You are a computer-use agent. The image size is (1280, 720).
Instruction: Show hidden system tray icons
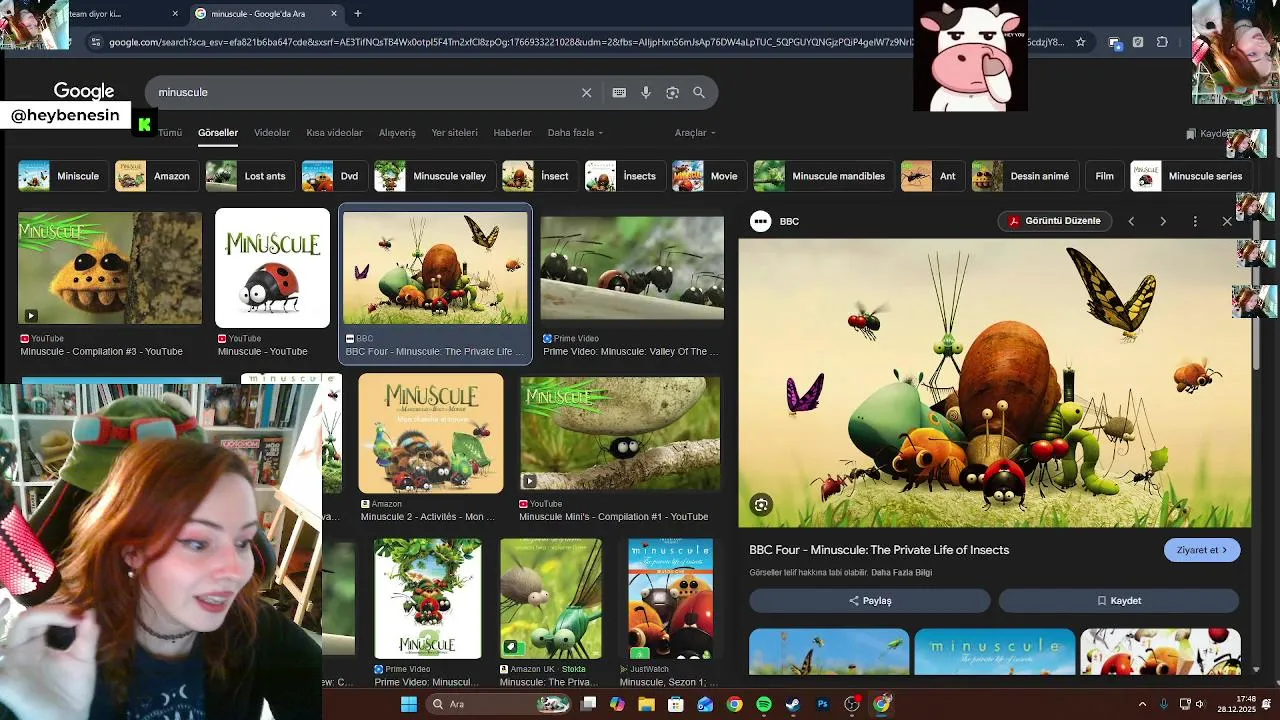pyautogui.click(x=1142, y=704)
